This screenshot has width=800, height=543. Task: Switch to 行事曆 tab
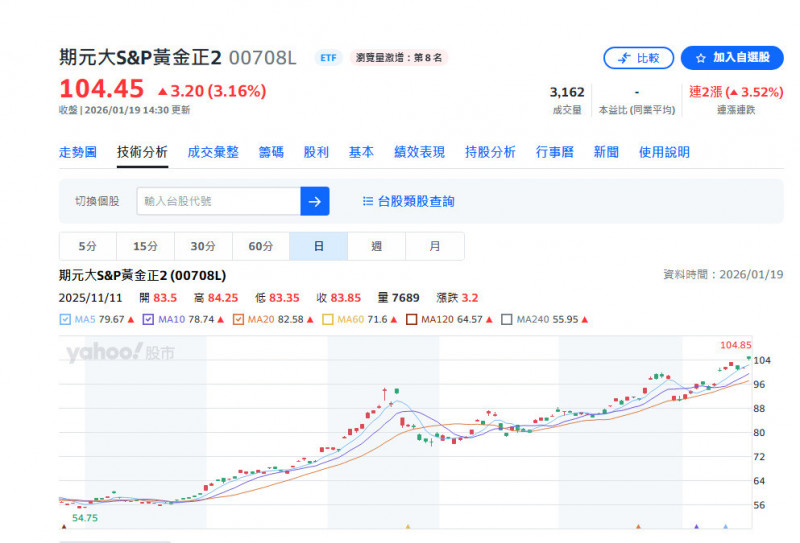555,152
